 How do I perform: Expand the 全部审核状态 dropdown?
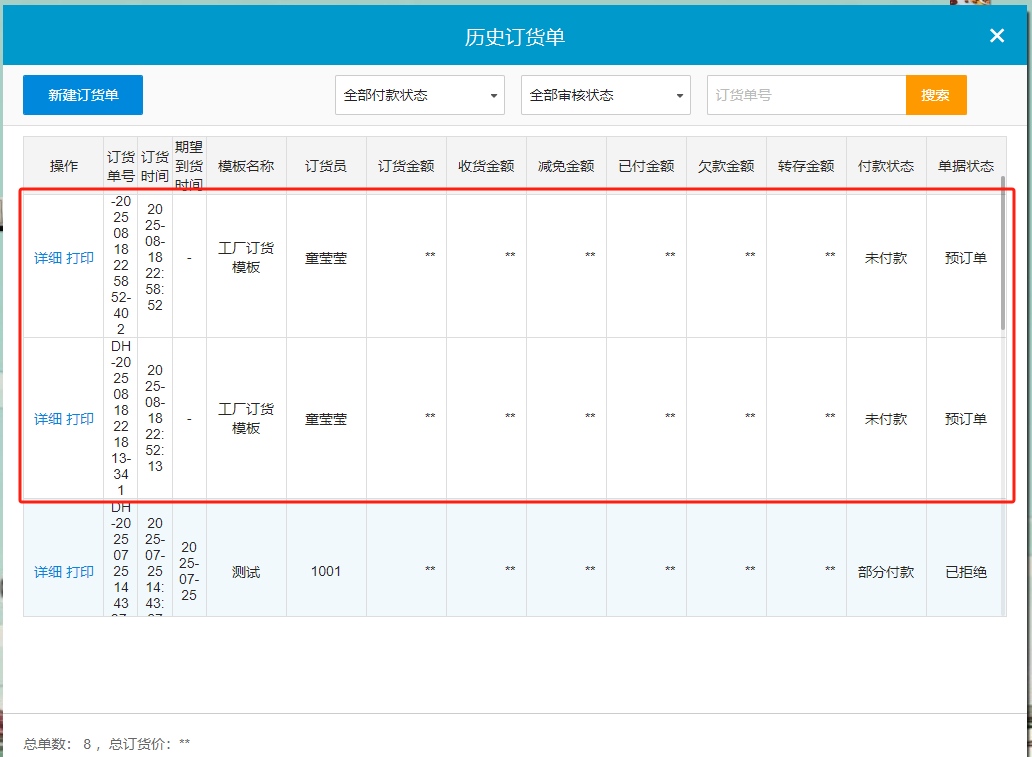click(x=606, y=95)
